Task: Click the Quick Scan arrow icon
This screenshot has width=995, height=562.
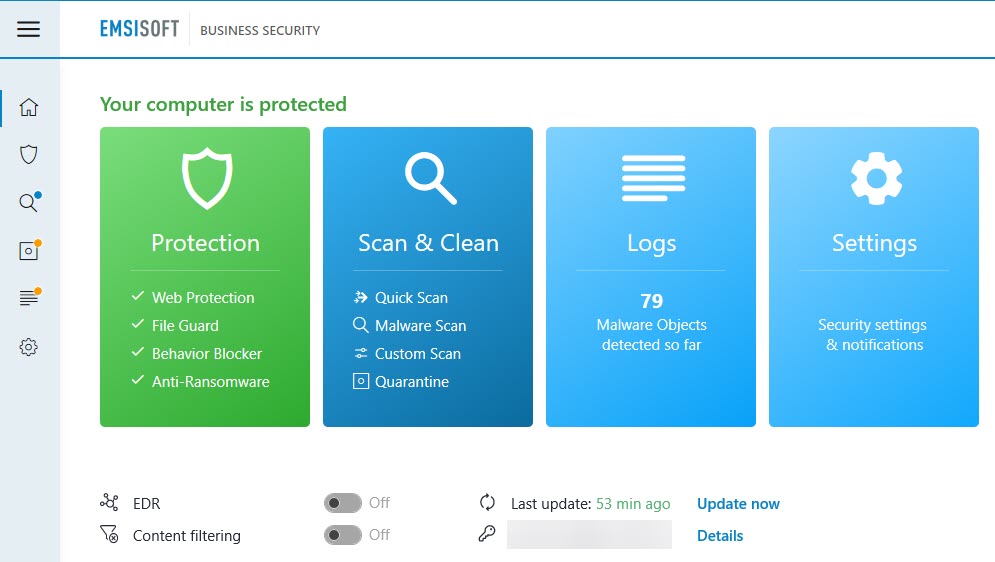Action: point(360,297)
